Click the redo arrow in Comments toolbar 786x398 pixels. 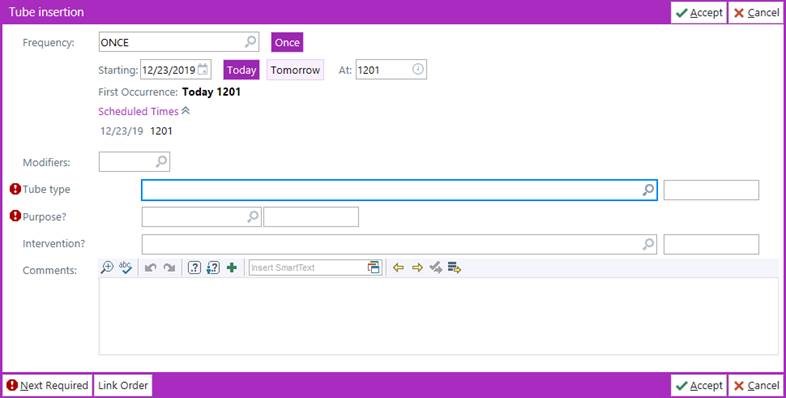coord(169,268)
